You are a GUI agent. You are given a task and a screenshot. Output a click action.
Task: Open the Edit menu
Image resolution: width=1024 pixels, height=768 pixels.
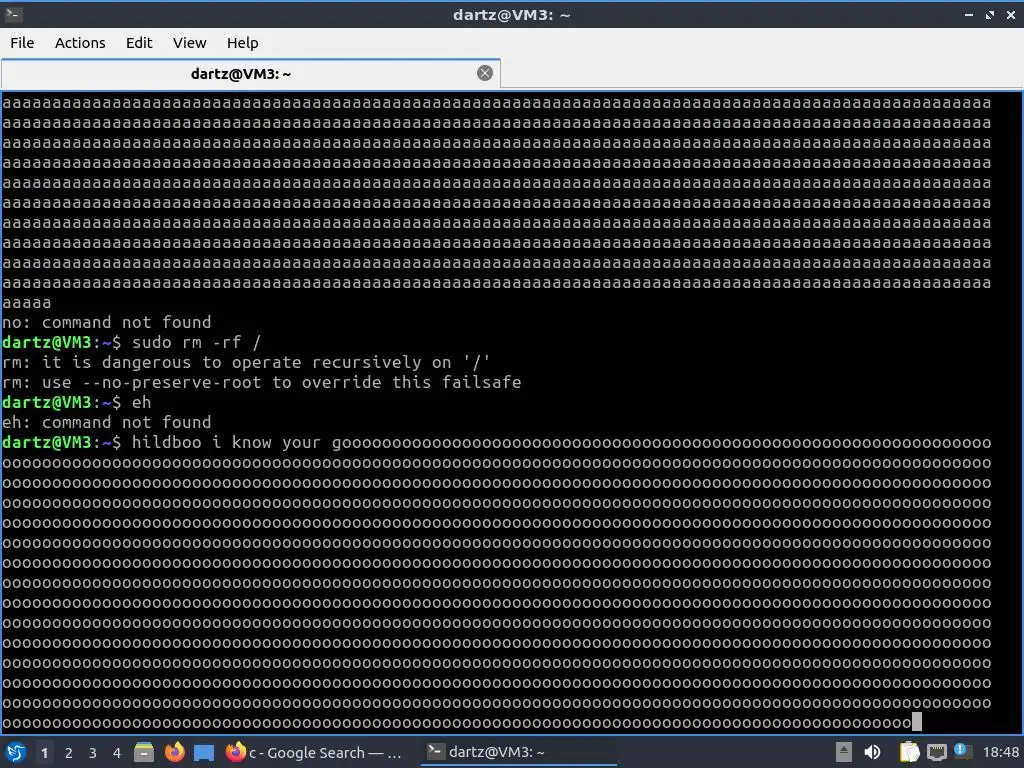[x=138, y=43]
